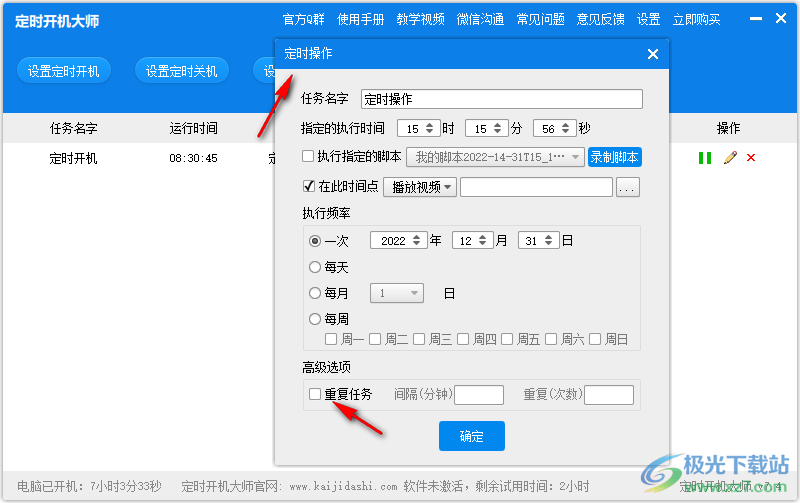
Task: Focus the 任务名字 input field
Action: (x=502, y=99)
